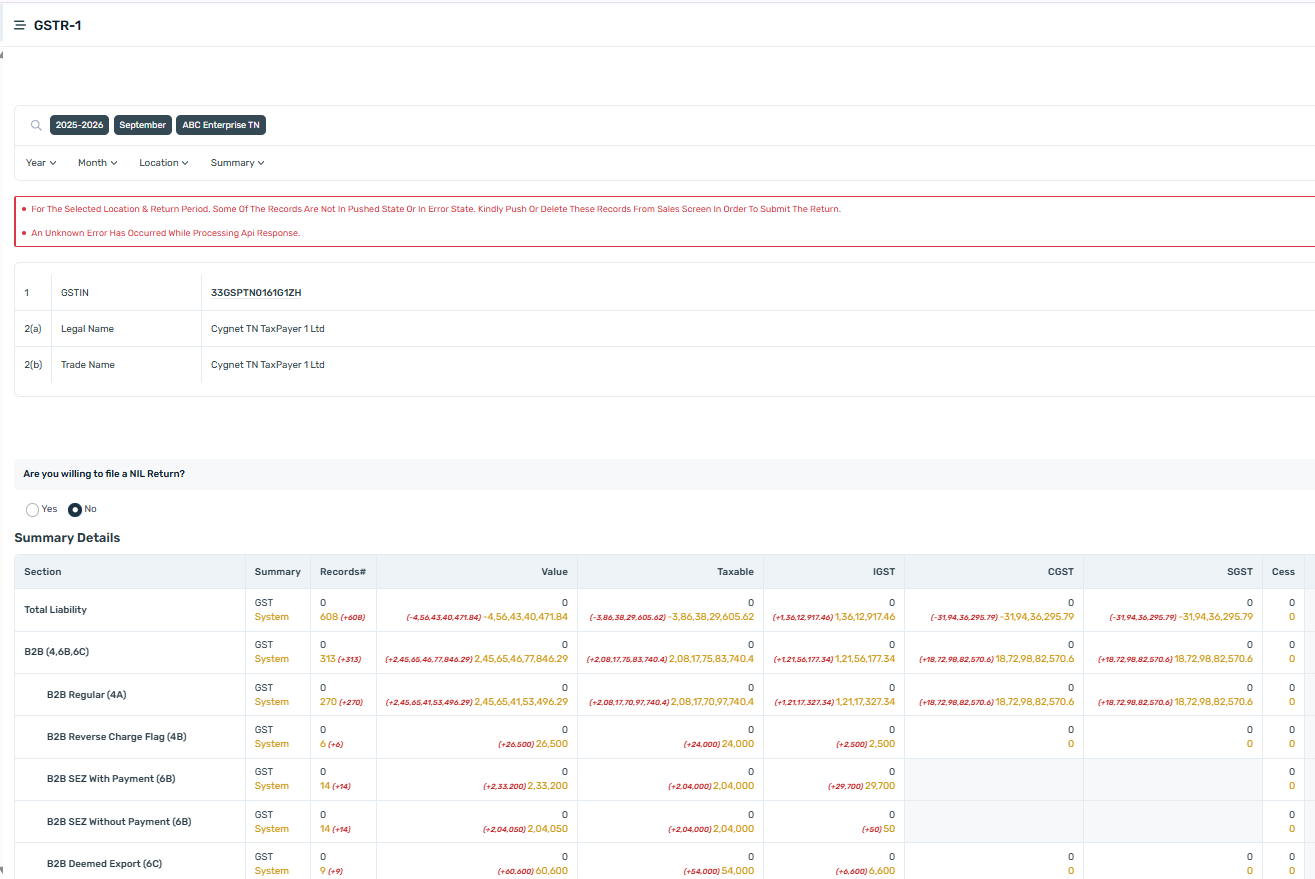Click the GSTIN value 33GSPTN0161G1ZH

[256, 293]
